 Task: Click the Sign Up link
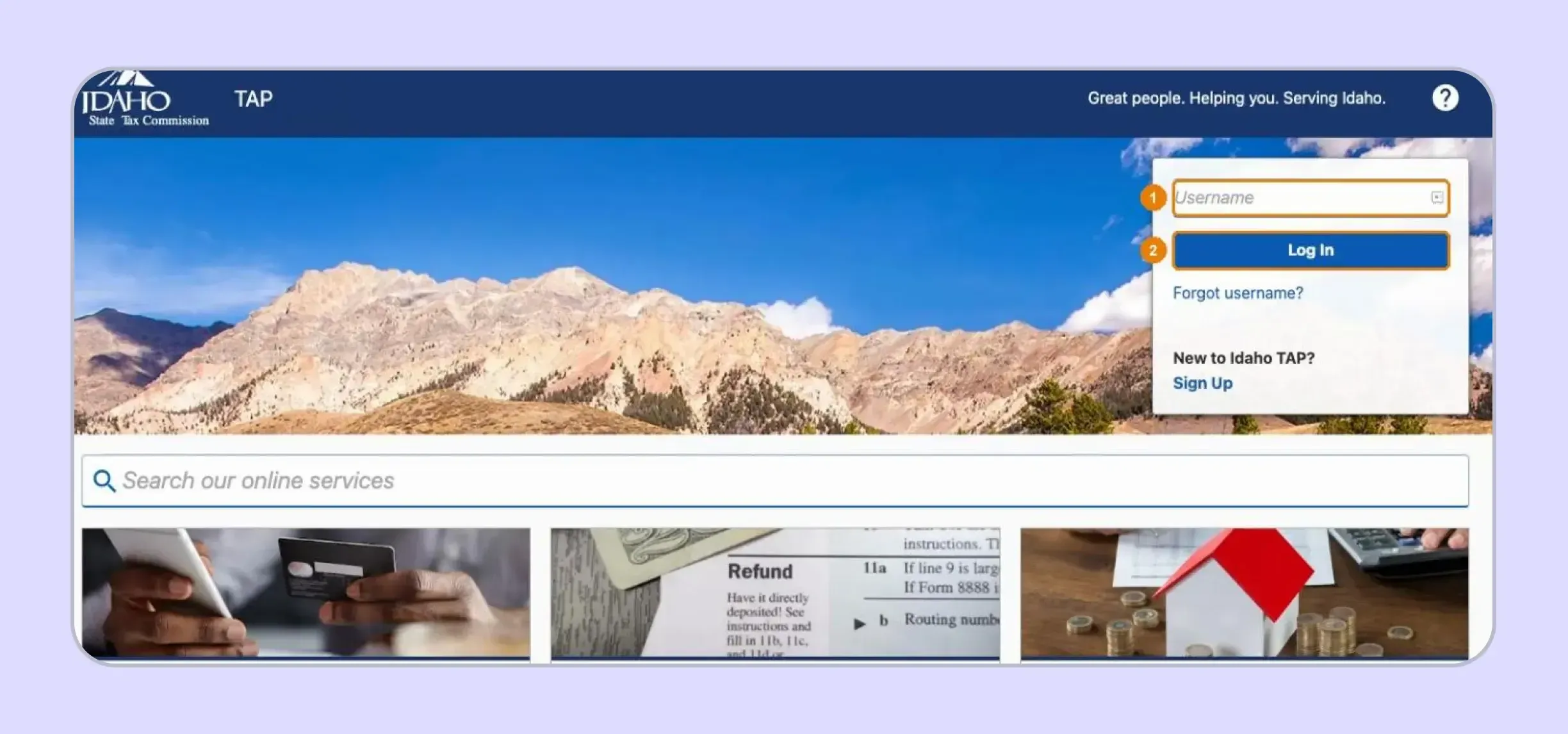point(1202,383)
